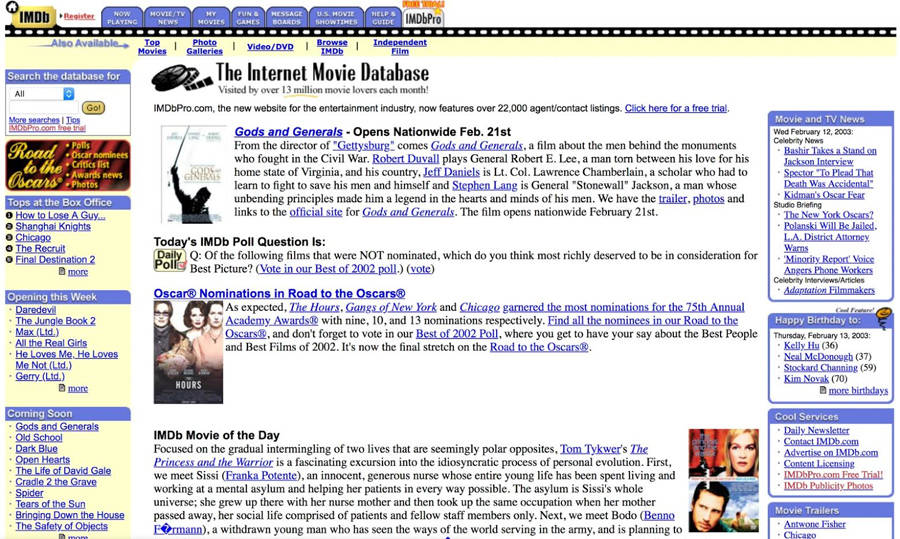Screen dimensions: 900x539
Task: Click the Tips link in search box
Action: click(73, 120)
